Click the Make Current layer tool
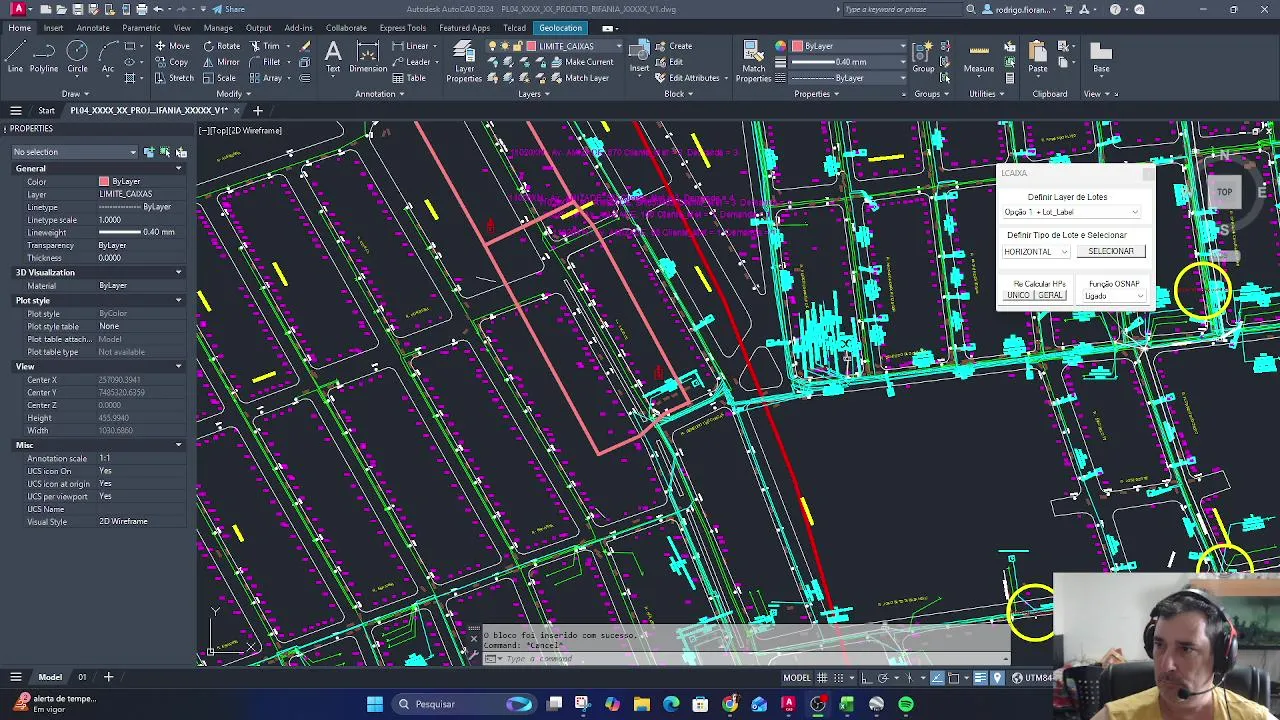This screenshot has height=720, width=1280. (x=582, y=62)
